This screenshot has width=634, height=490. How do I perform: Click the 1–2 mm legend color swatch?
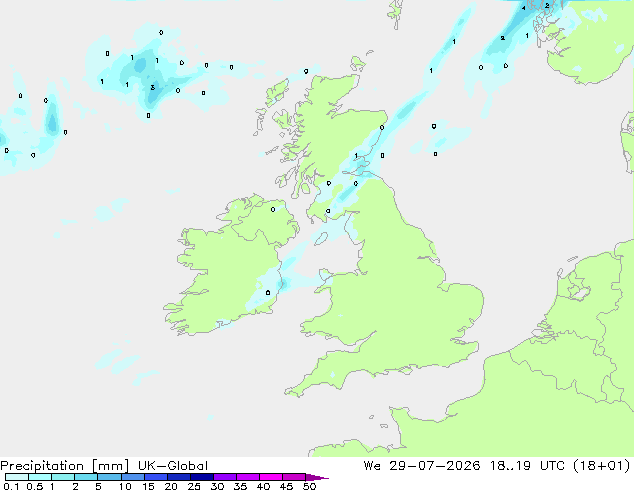coord(63,477)
